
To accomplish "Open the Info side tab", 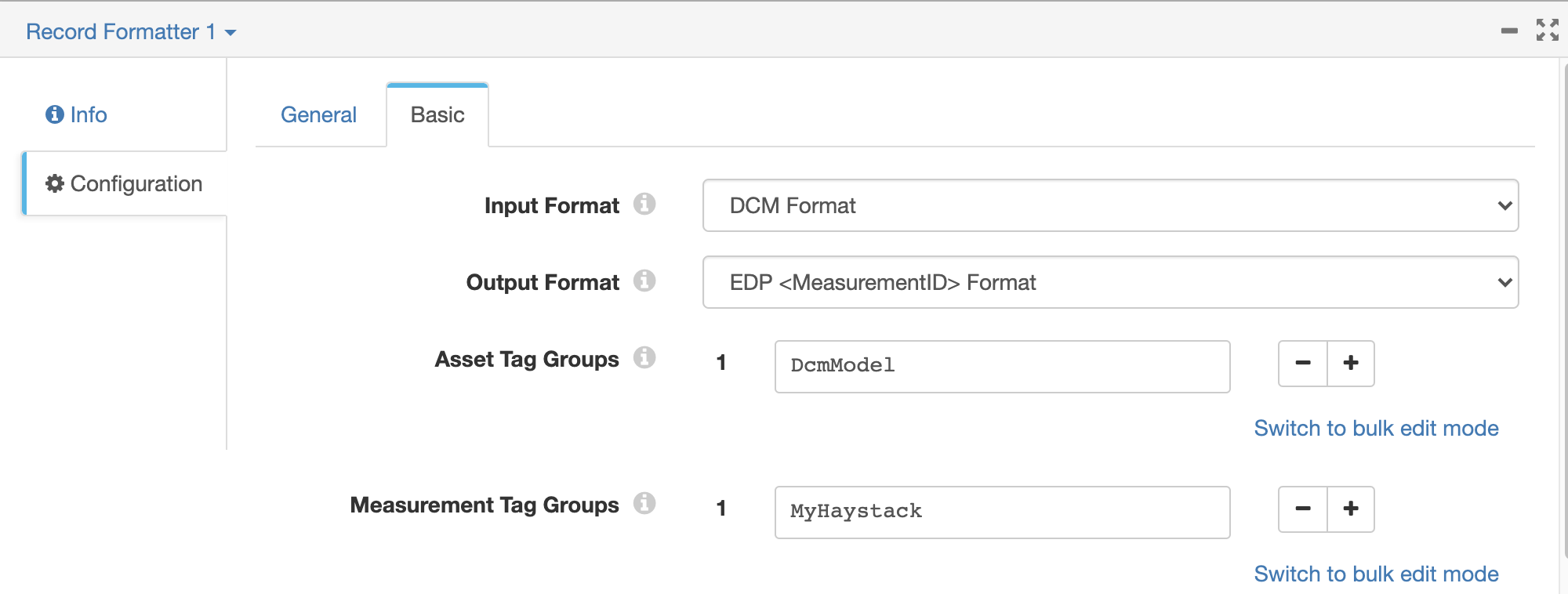I will pos(77,115).
